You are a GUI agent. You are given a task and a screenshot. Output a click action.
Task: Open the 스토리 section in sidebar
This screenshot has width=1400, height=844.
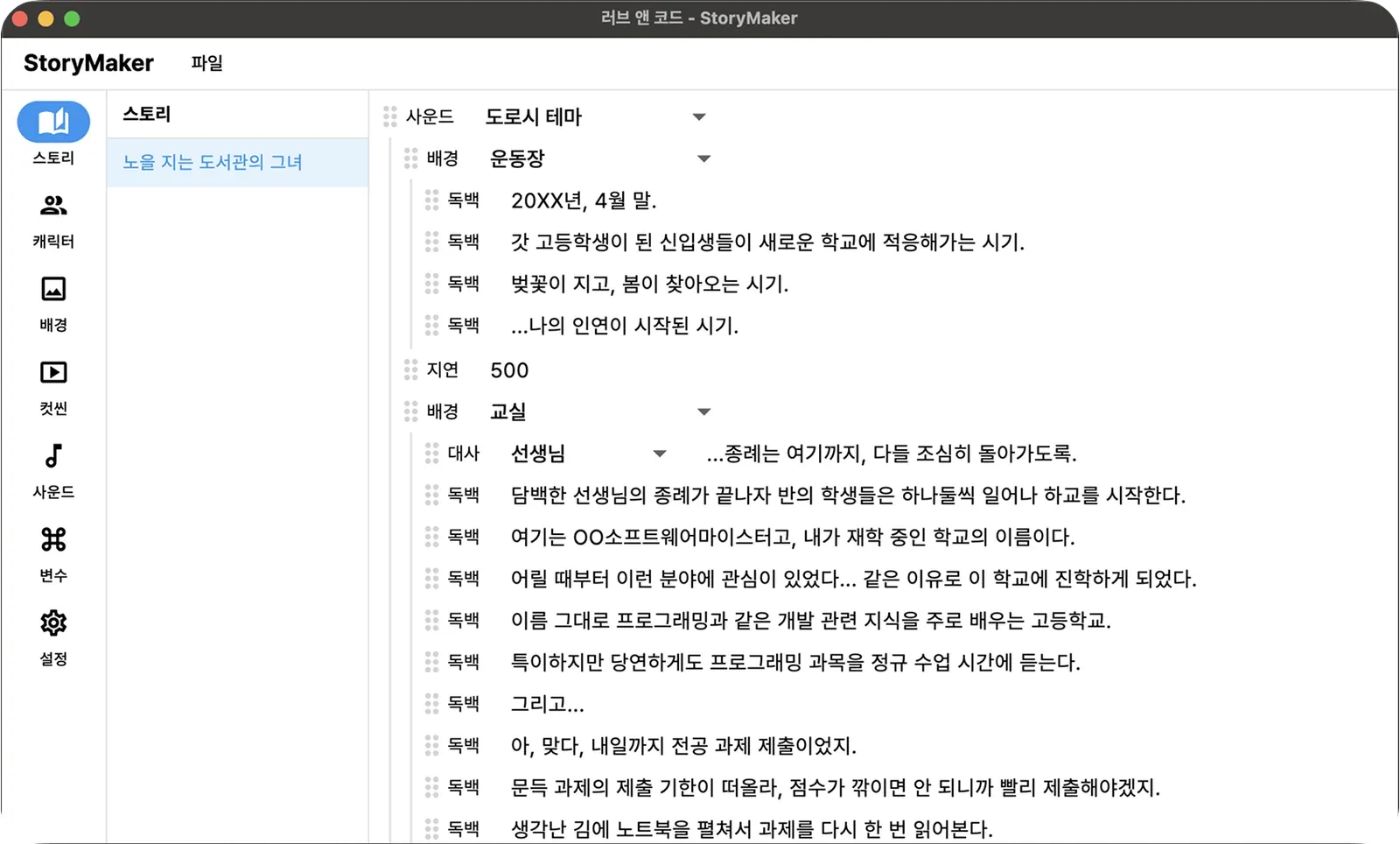pyautogui.click(x=53, y=133)
